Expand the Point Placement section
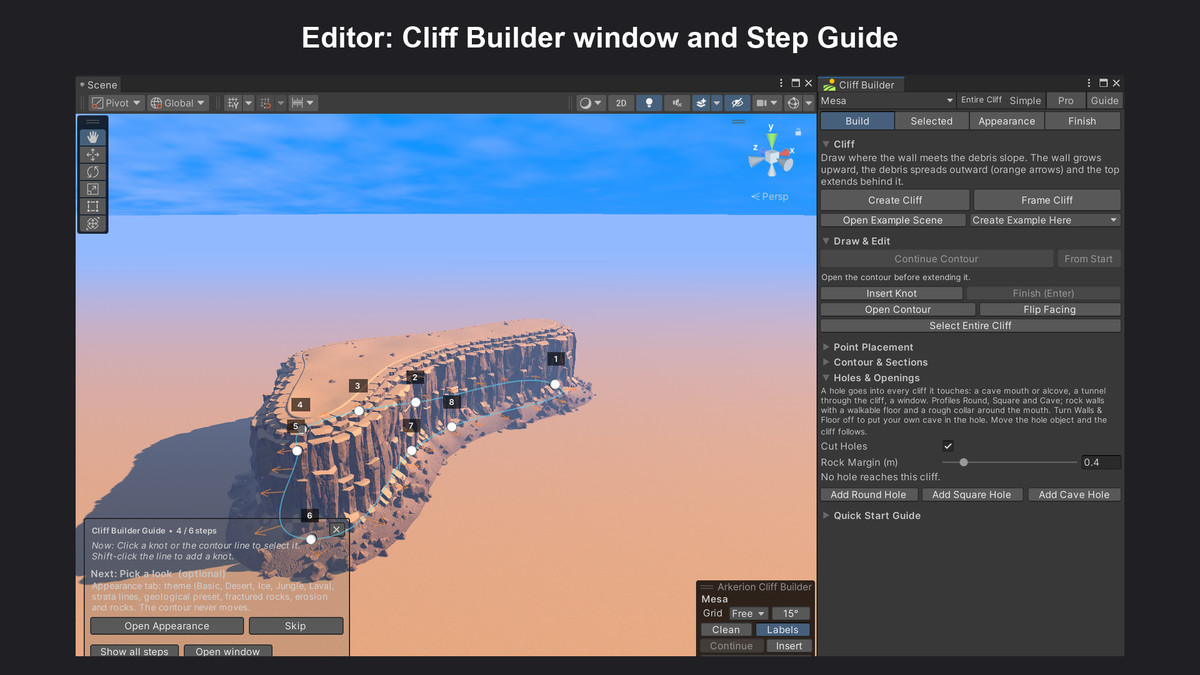This screenshot has height=675, width=1200. (827, 347)
